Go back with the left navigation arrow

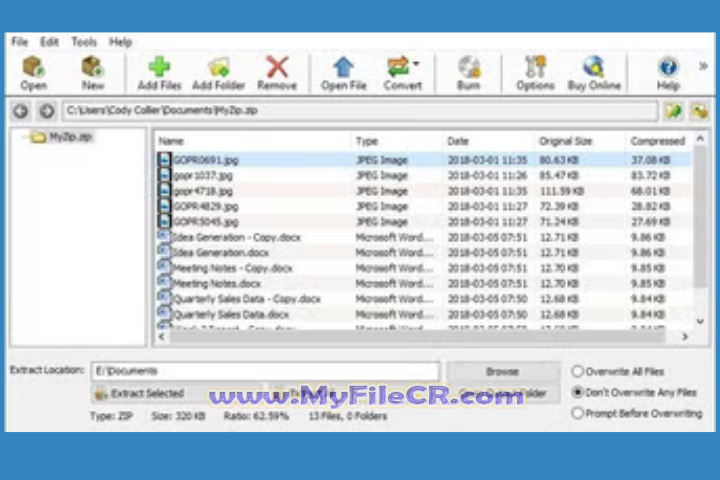[21, 111]
